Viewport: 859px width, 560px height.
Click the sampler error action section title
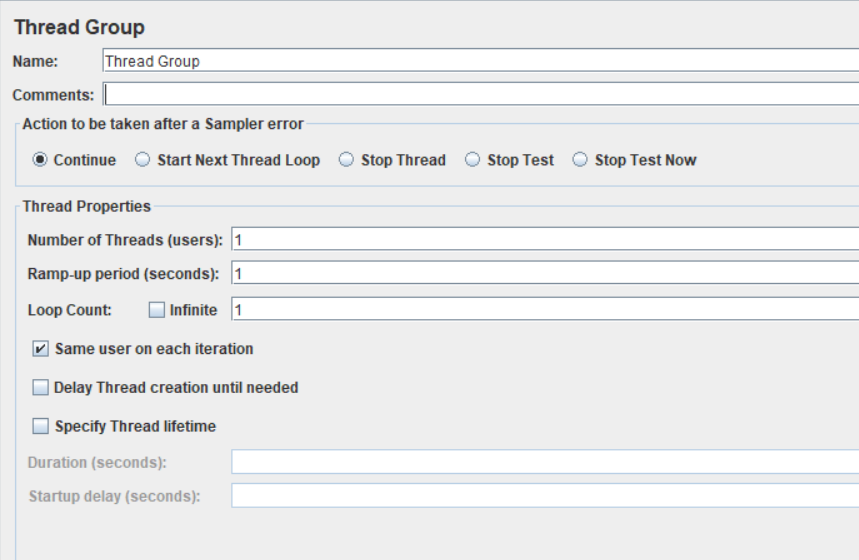click(163, 124)
